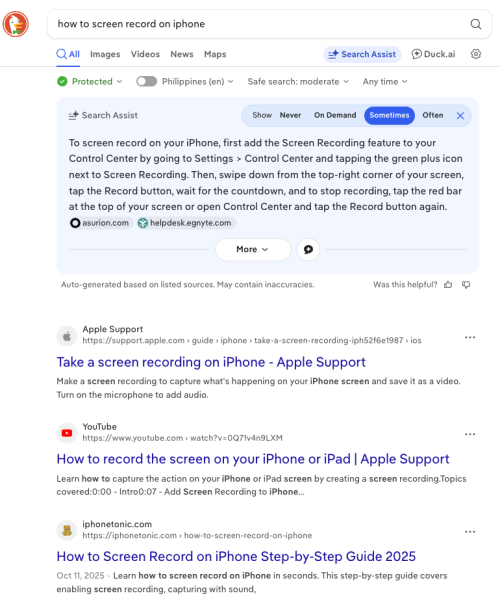Open the settings gear icon
This screenshot has width=500, height=600.
coord(476,54)
